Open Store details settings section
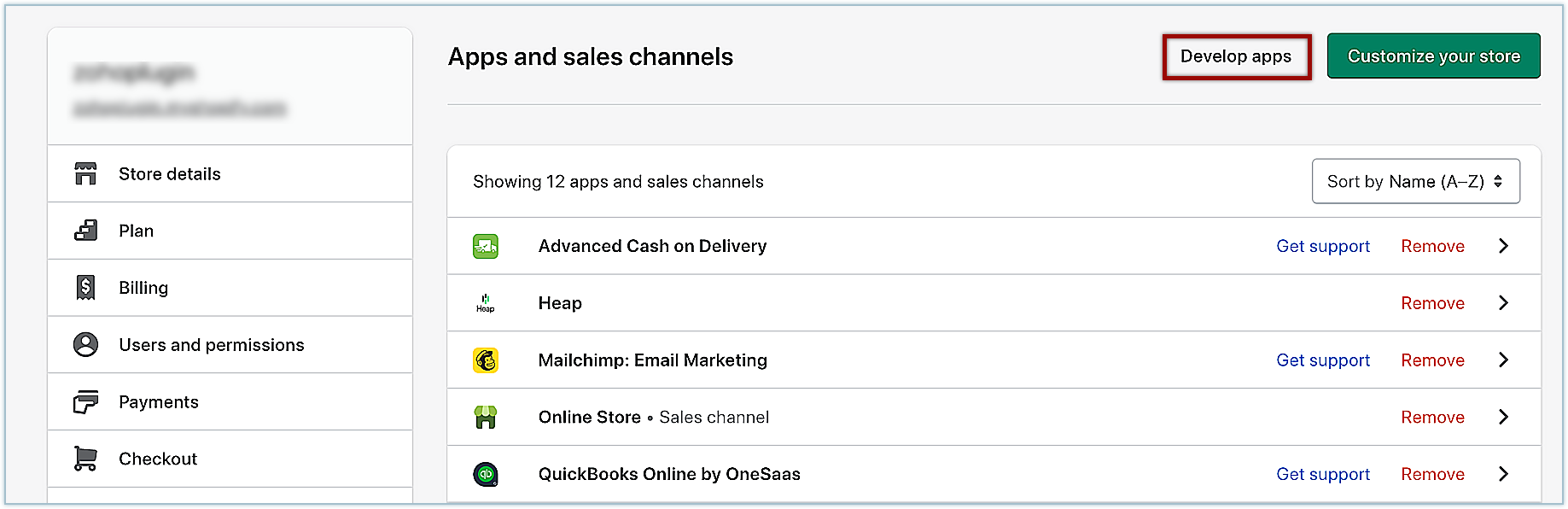The image size is (1568, 509). coord(230,173)
